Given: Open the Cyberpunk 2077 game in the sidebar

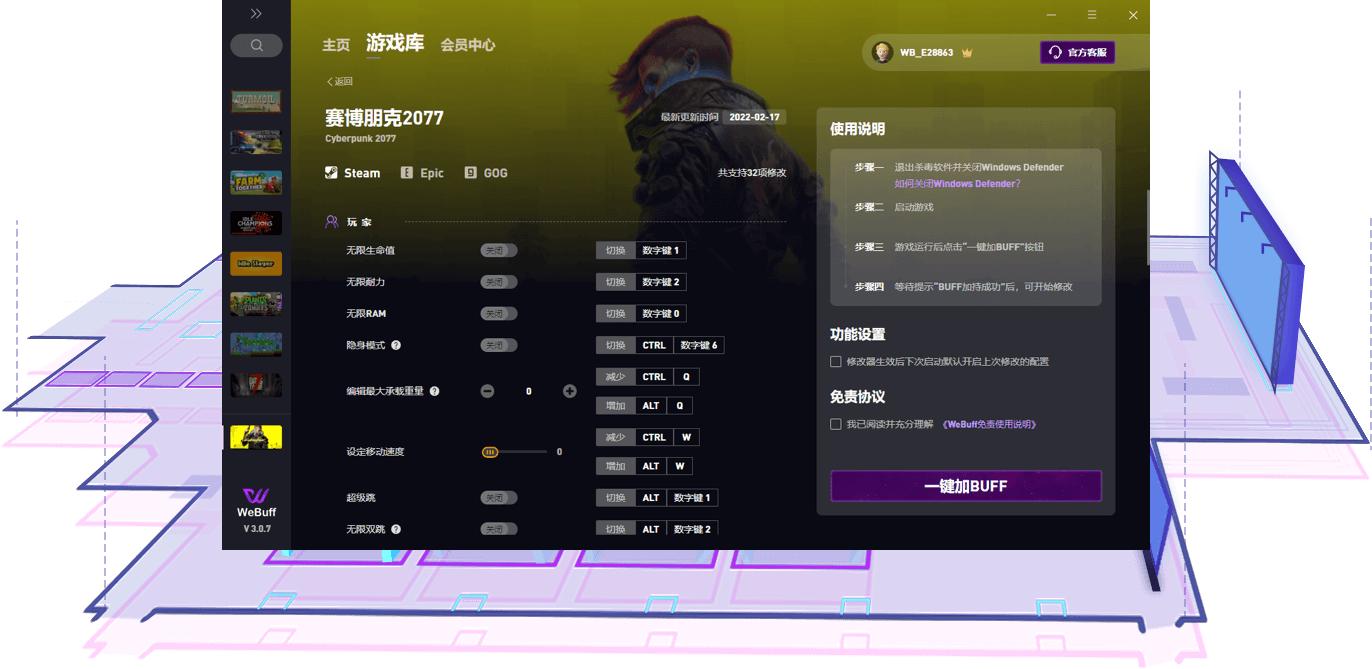Looking at the screenshot, I should pos(256,436).
